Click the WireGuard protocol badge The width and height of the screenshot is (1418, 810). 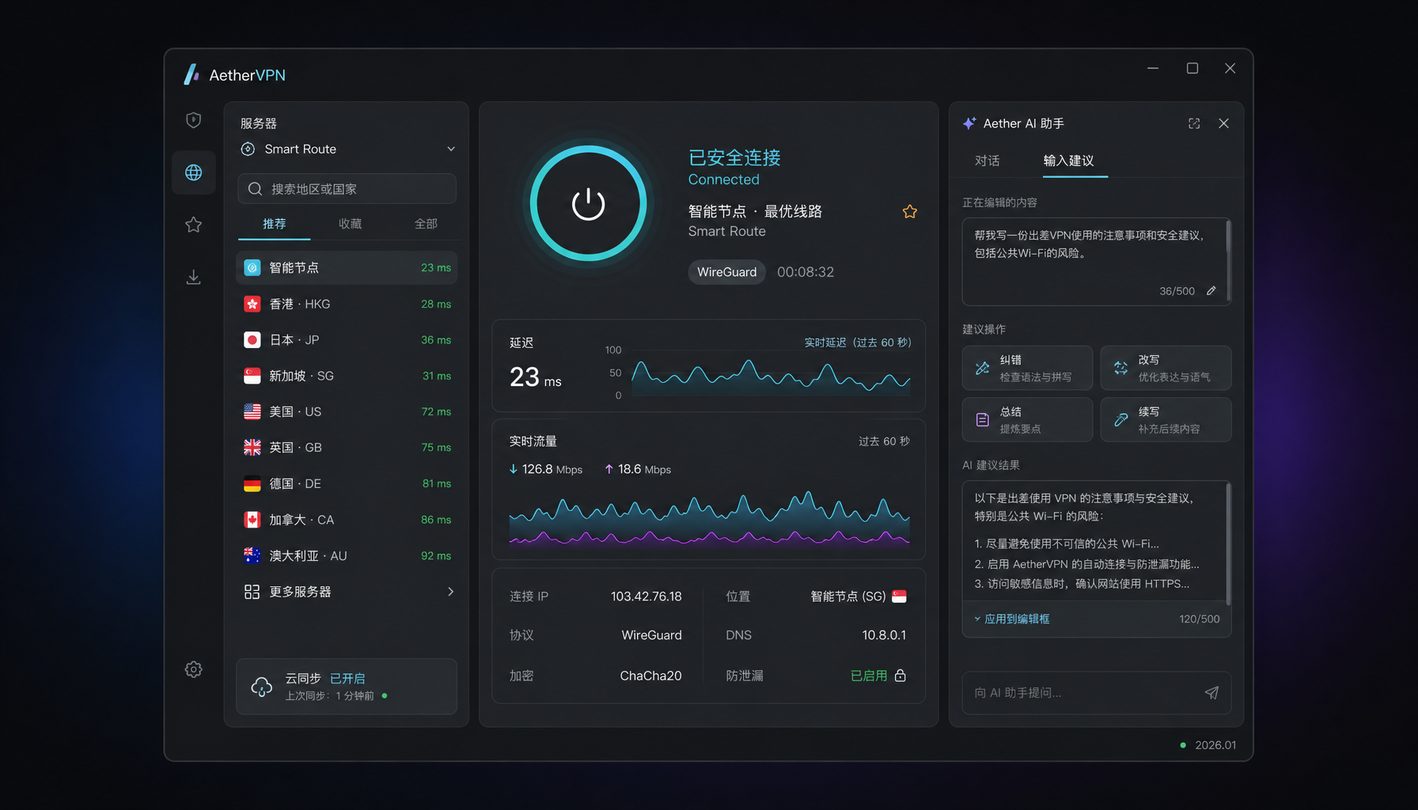[727, 272]
